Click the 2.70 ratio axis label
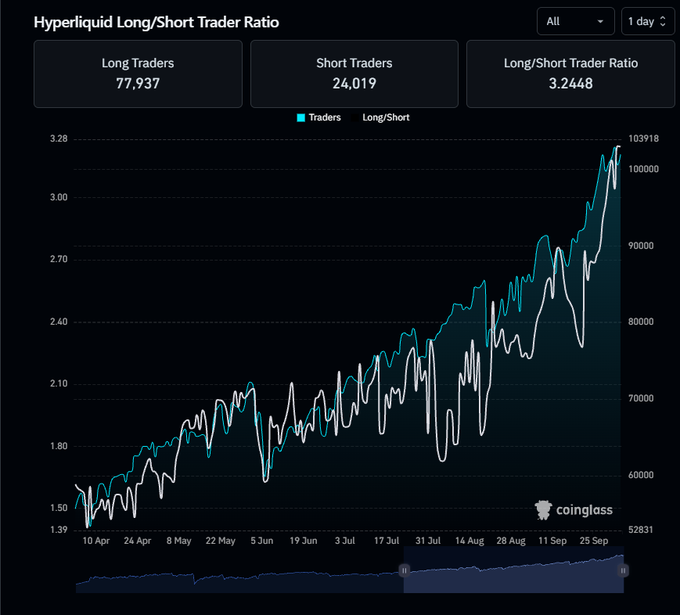The height and width of the screenshot is (615, 680). click(x=59, y=259)
